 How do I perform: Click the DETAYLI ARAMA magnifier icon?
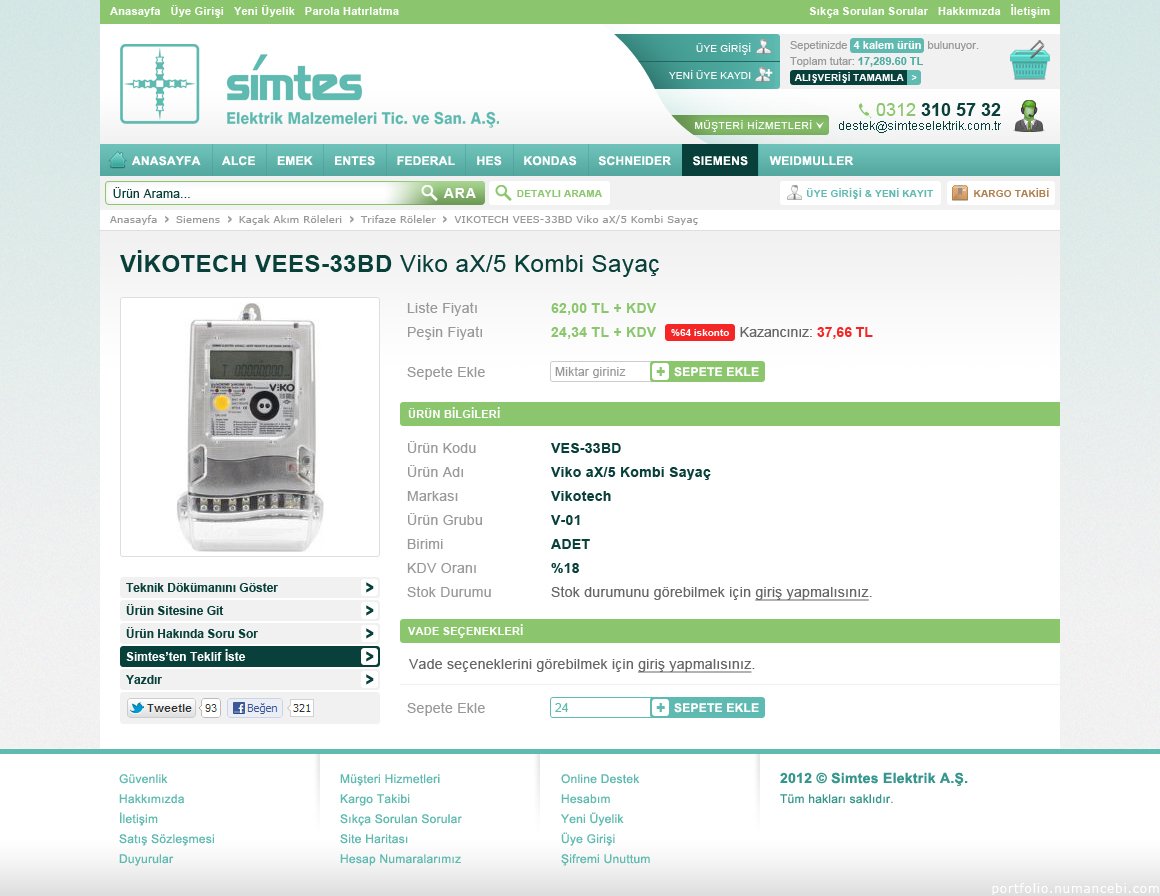pyautogui.click(x=503, y=193)
